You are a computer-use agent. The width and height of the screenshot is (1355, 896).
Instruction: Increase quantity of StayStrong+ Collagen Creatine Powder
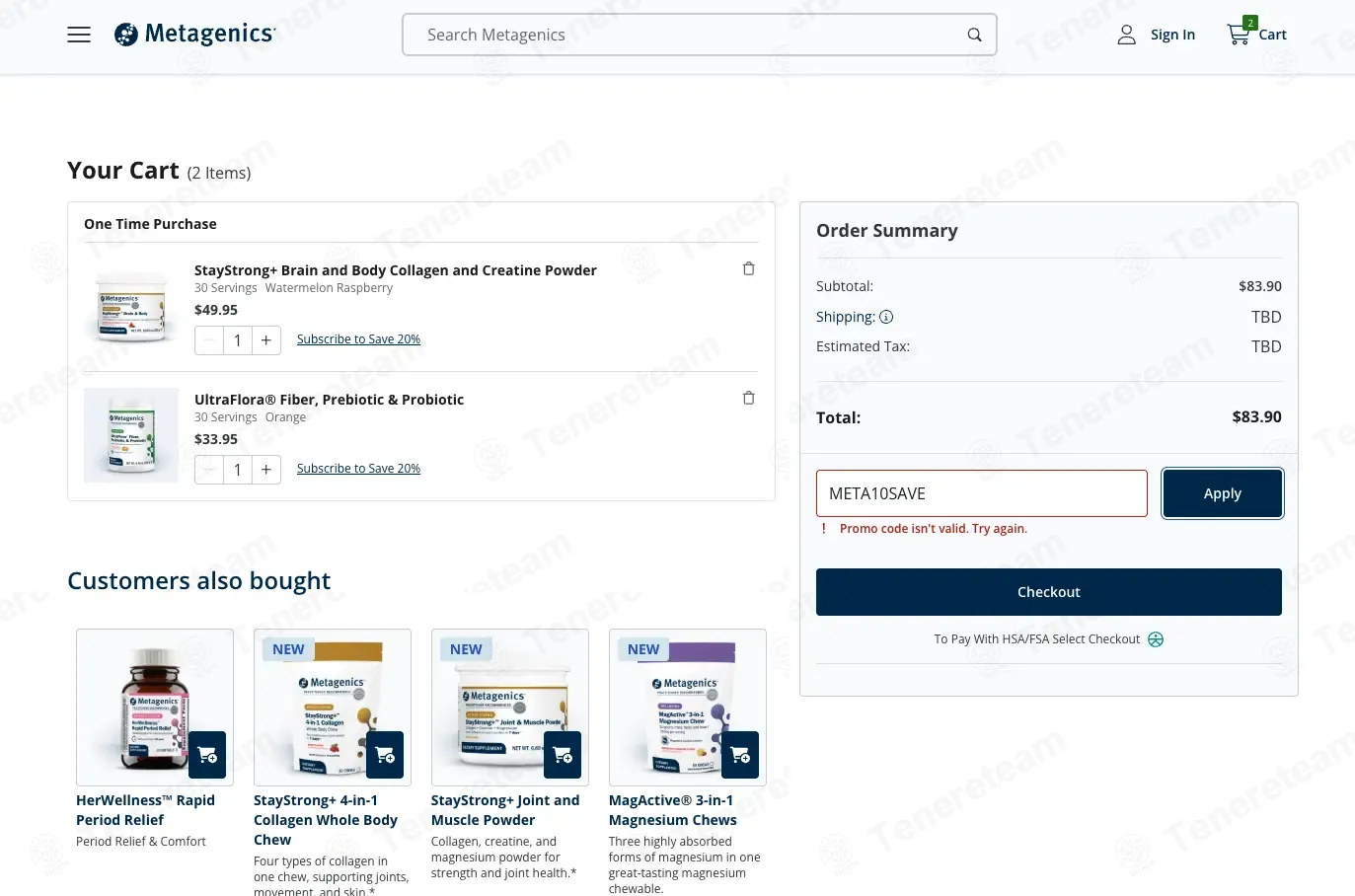pyautogui.click(x=266, y=340)
